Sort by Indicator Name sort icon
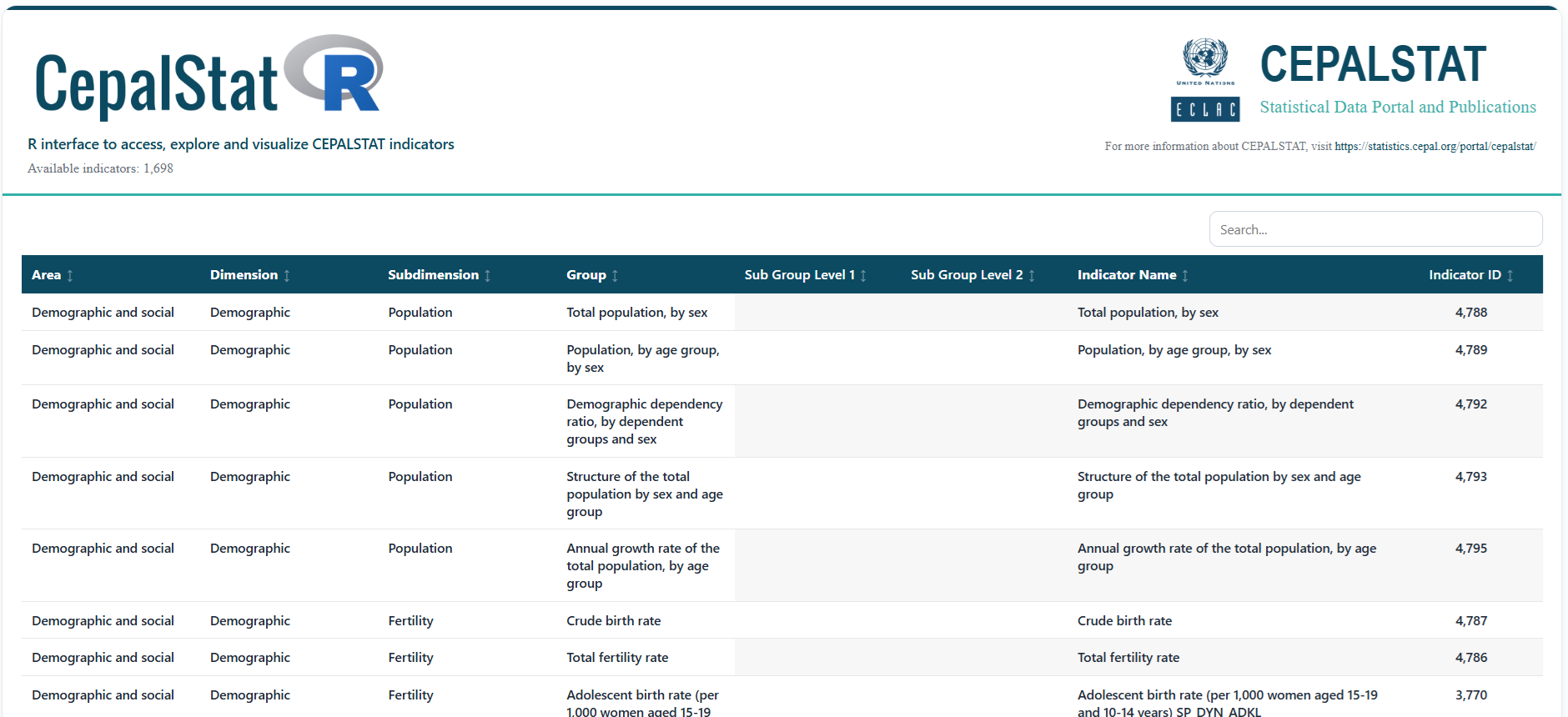 1185,275
